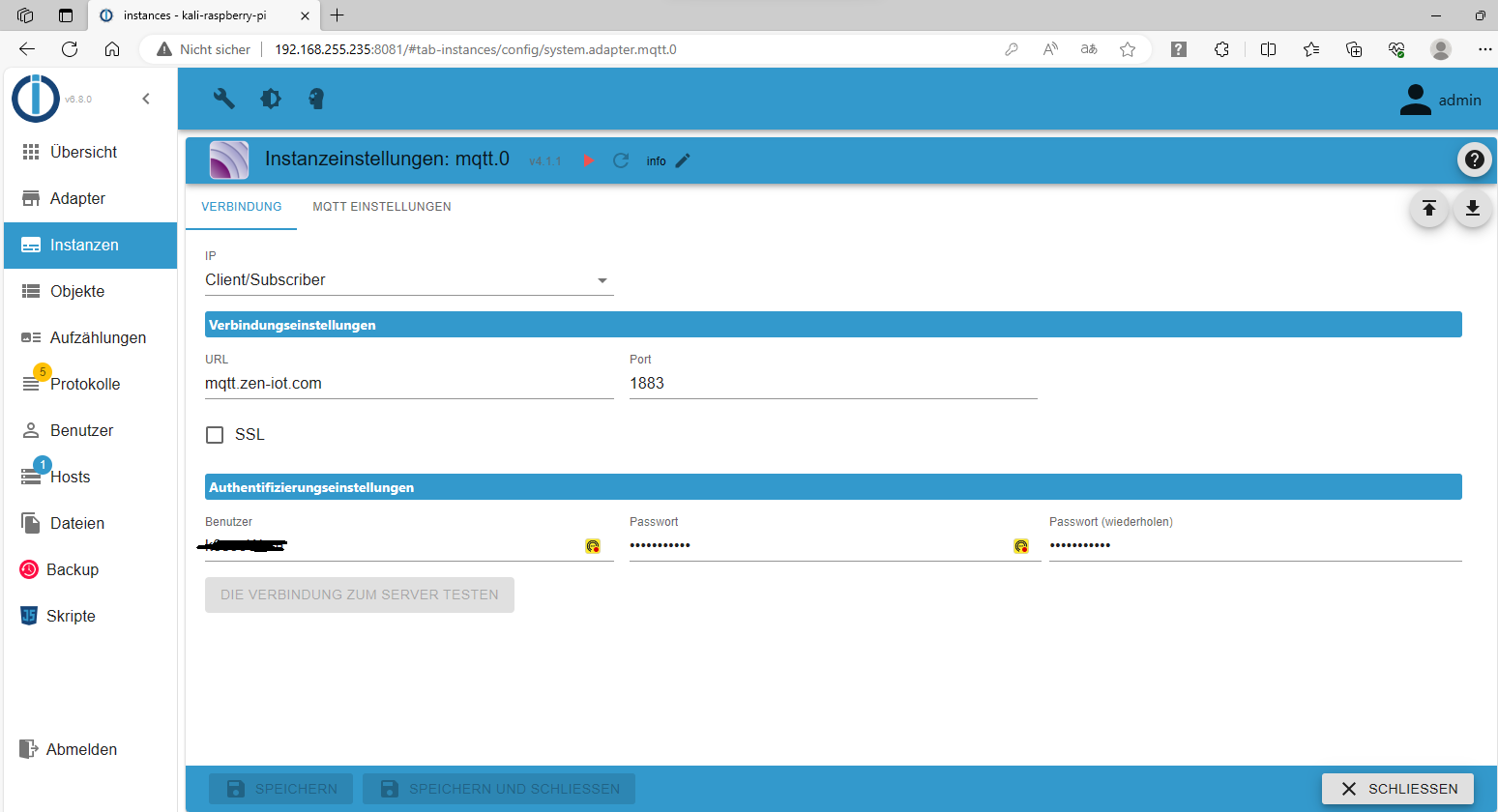Click the Passwort (wiederholen) field
The height and width of the screenshot is (812, 1498).
pos(1255,546)
